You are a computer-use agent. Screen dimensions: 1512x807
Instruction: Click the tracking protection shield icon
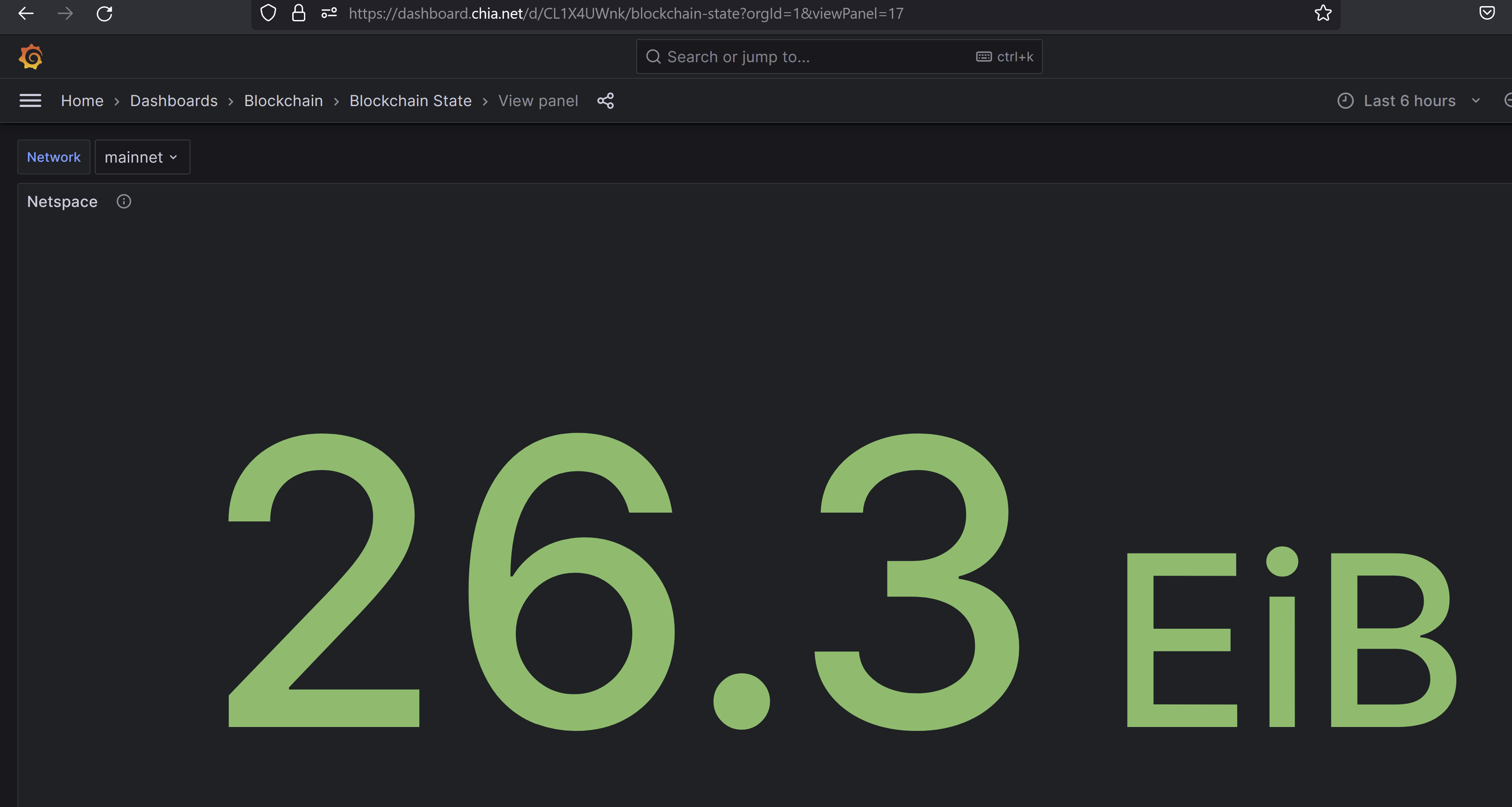[x=267, y=13]
